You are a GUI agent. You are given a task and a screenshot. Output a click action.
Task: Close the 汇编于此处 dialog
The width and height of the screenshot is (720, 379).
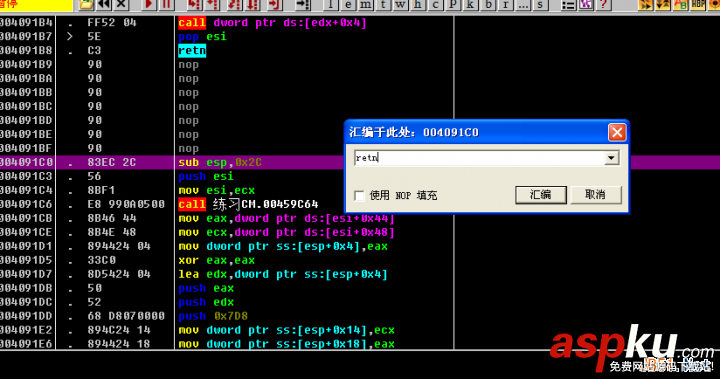617,132
